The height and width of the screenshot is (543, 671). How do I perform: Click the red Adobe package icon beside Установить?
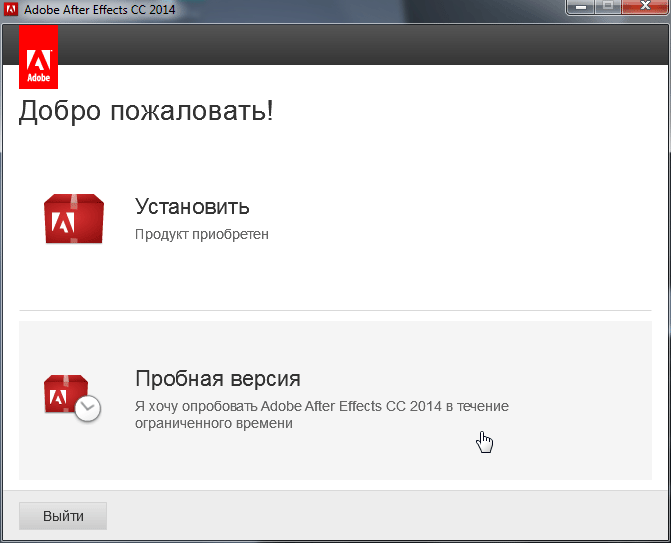(74, 219)
